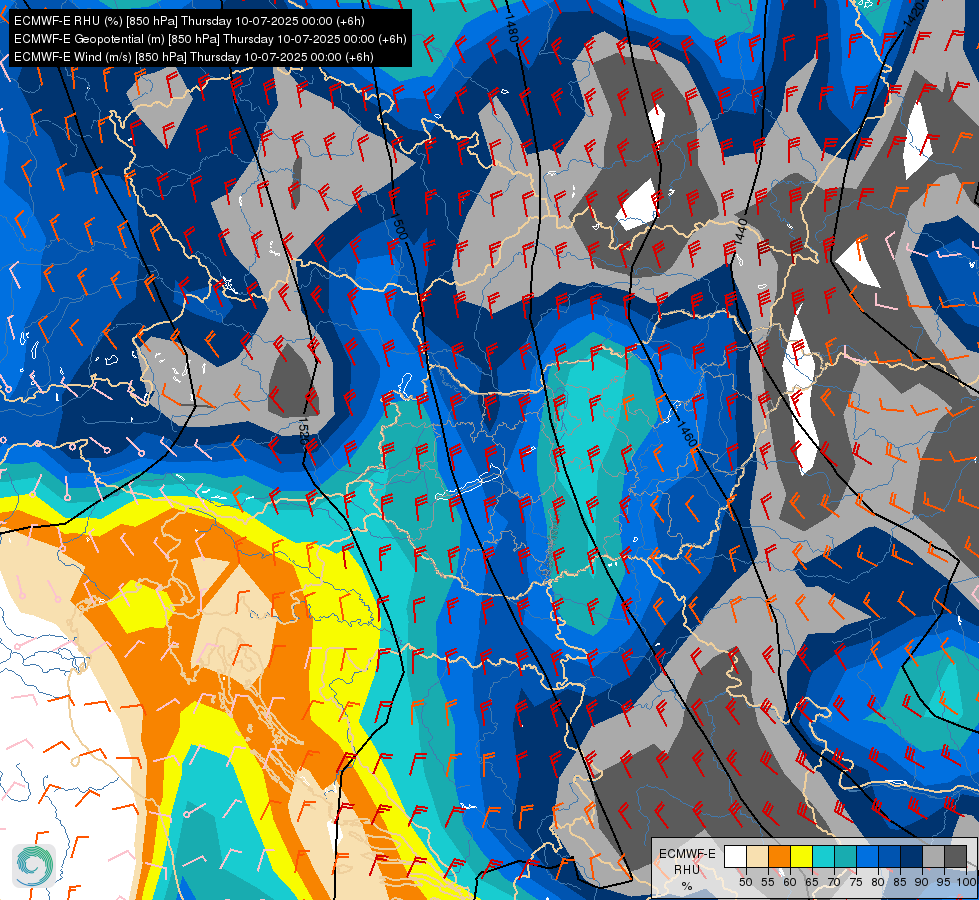979x900 pixels.
Task: Select the orange 55-60% legend swatch
Action: click(779, 856)
